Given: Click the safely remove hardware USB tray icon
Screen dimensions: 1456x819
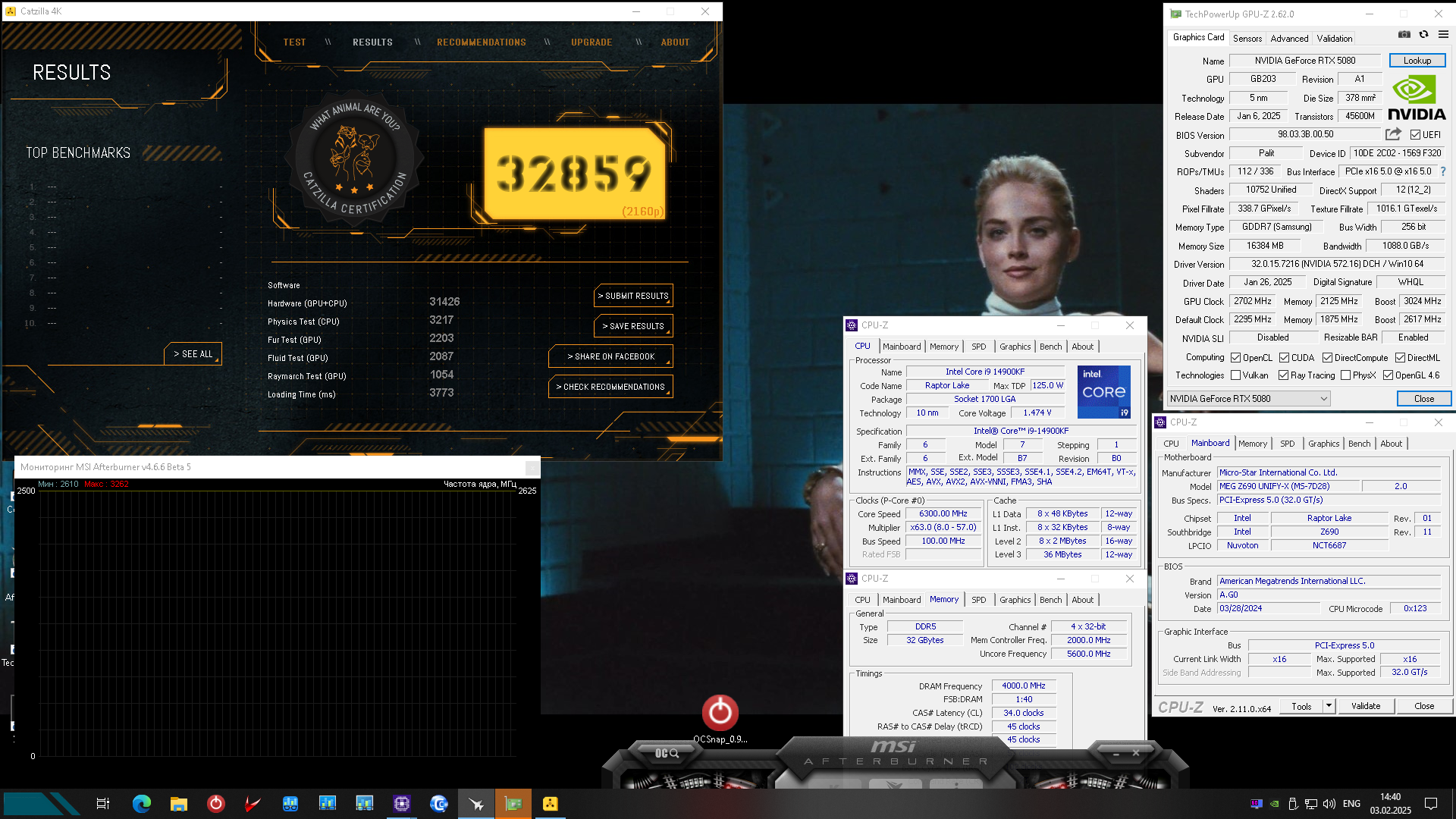Looking at the screenshot, I should [1293, 804].
